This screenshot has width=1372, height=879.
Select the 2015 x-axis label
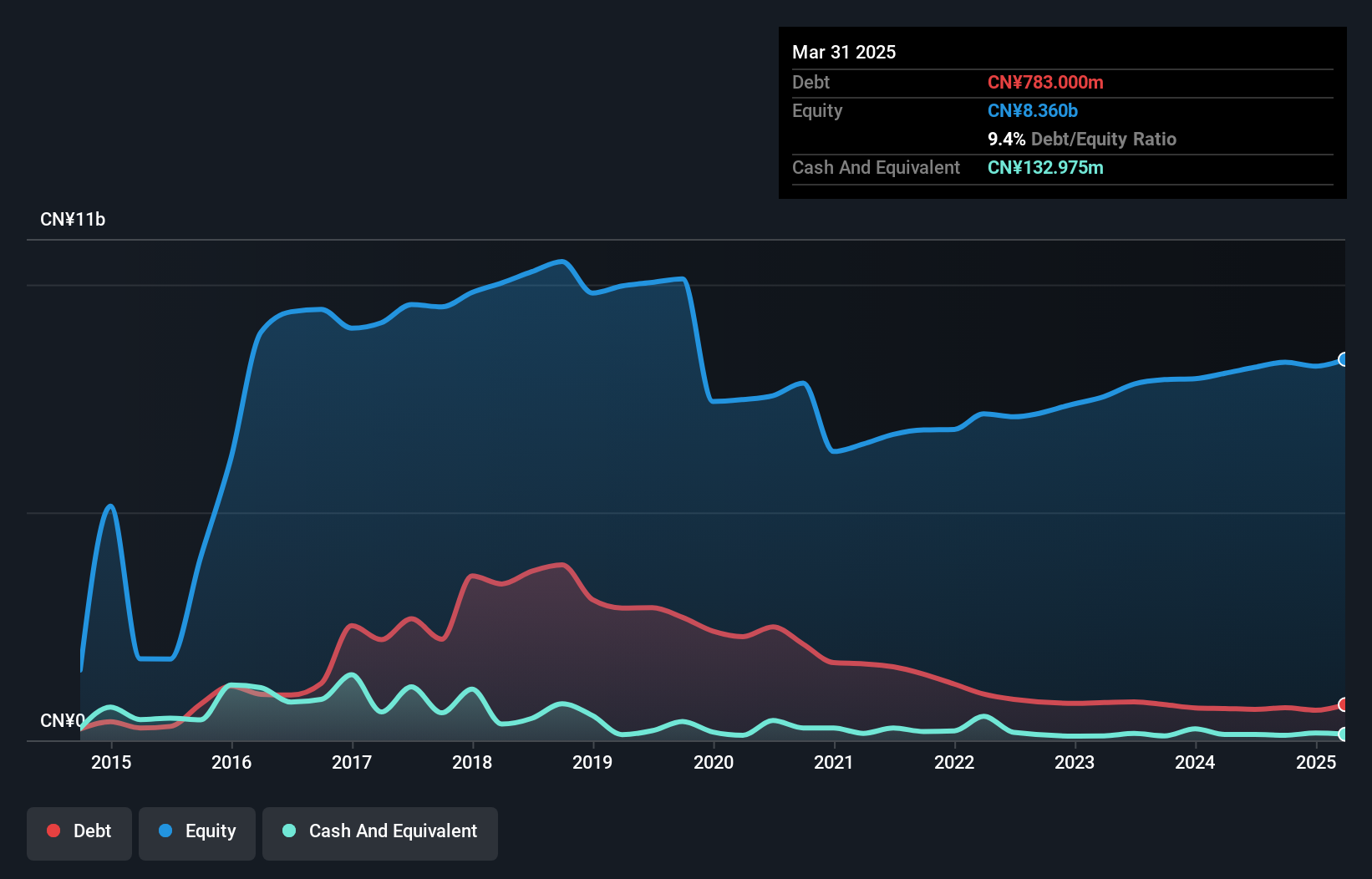pos(111,762)
